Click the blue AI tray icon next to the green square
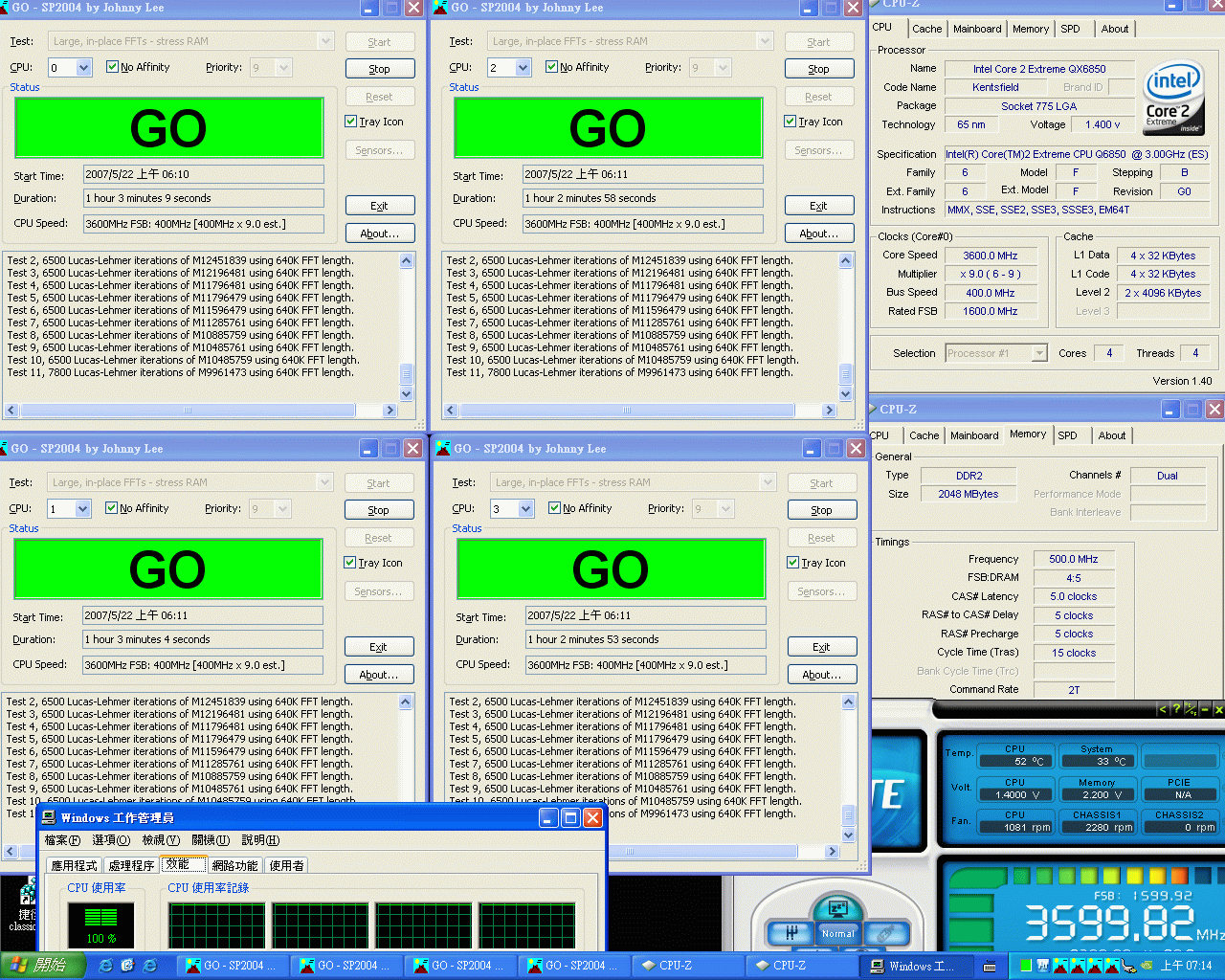Screen dimensions: 1225x980 (x=1043, y=966)
